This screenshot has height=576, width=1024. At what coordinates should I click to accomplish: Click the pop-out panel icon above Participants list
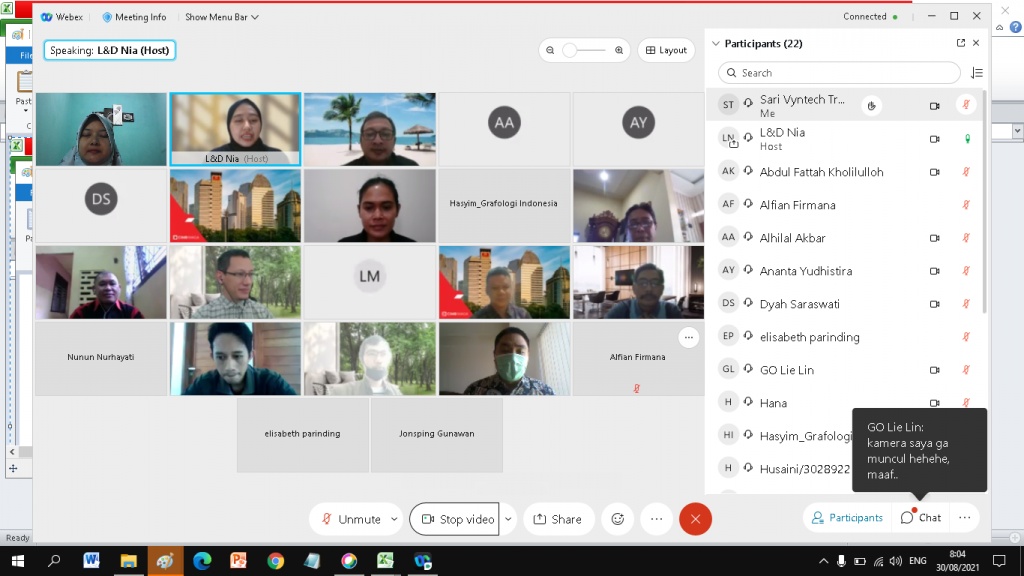[962, 43]
